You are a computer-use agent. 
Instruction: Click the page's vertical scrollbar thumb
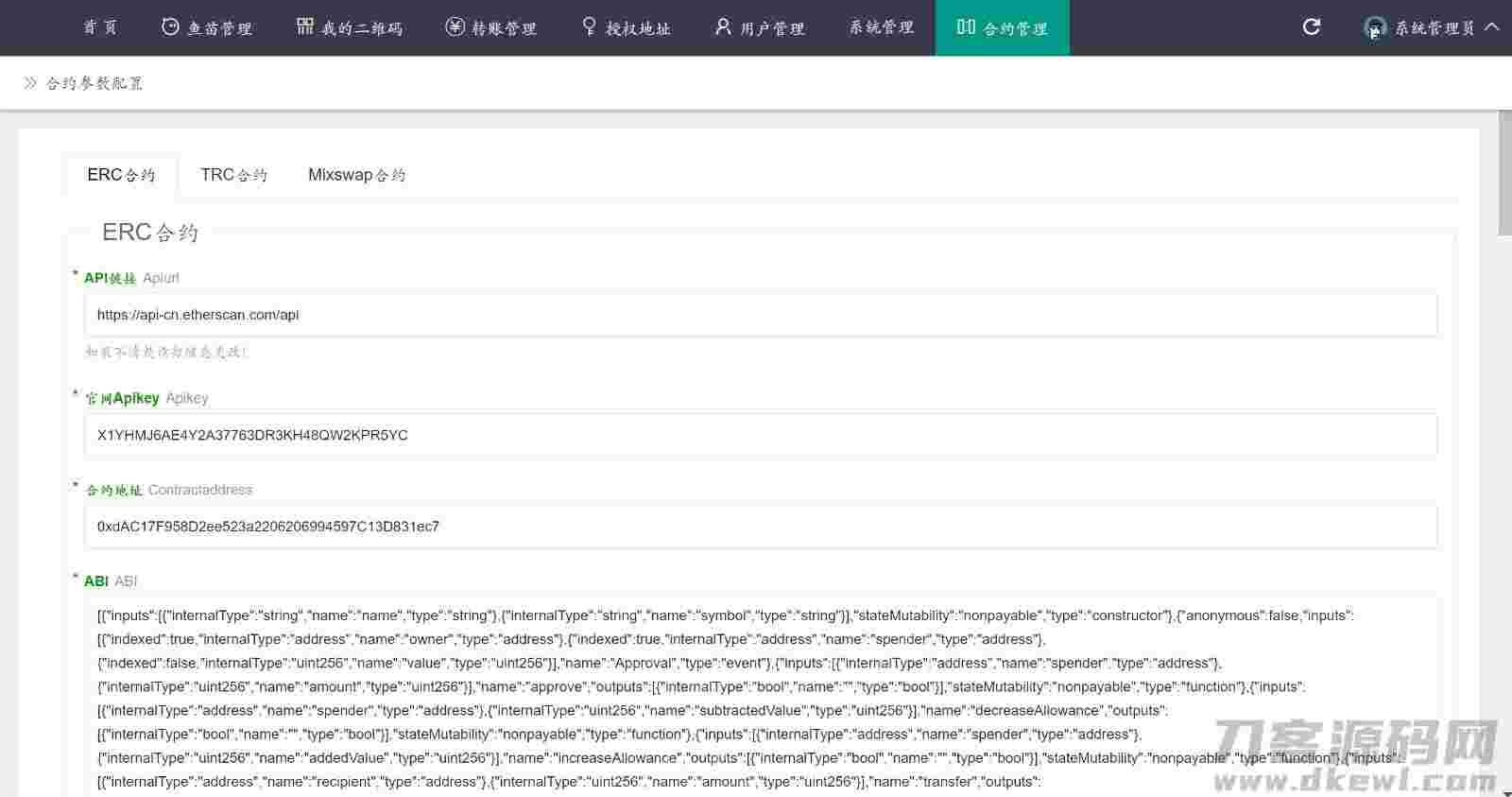tap(1504, 172)
